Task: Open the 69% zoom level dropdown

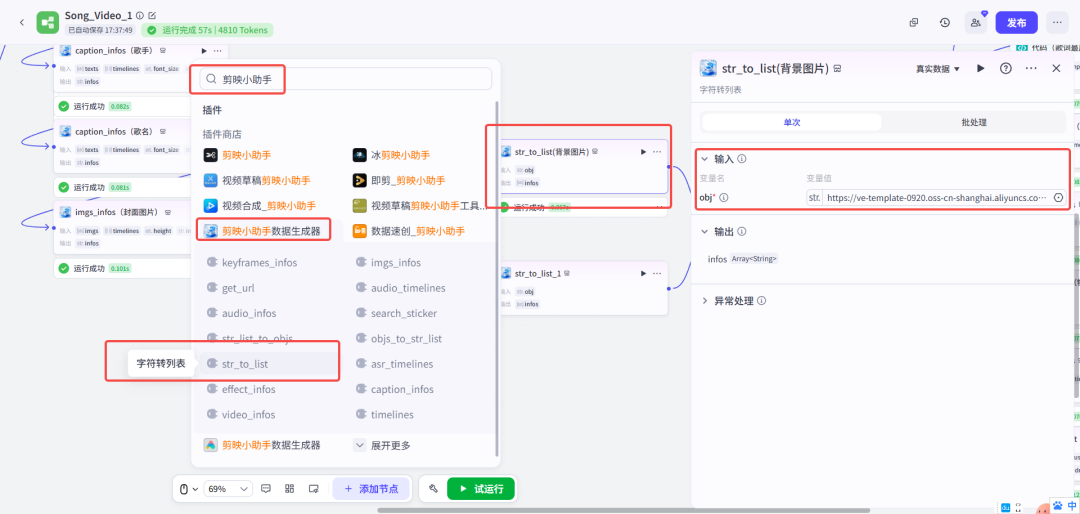Action: pyautogui.click(x=228, y=489)
